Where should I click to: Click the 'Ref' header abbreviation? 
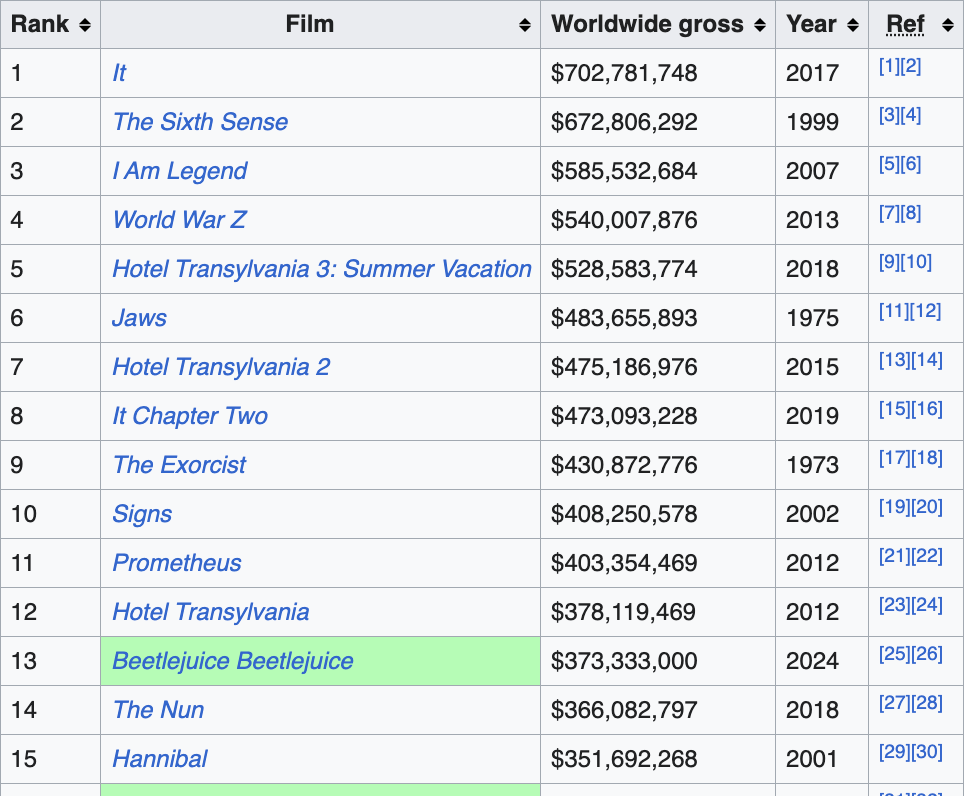(x=905, y=25)
